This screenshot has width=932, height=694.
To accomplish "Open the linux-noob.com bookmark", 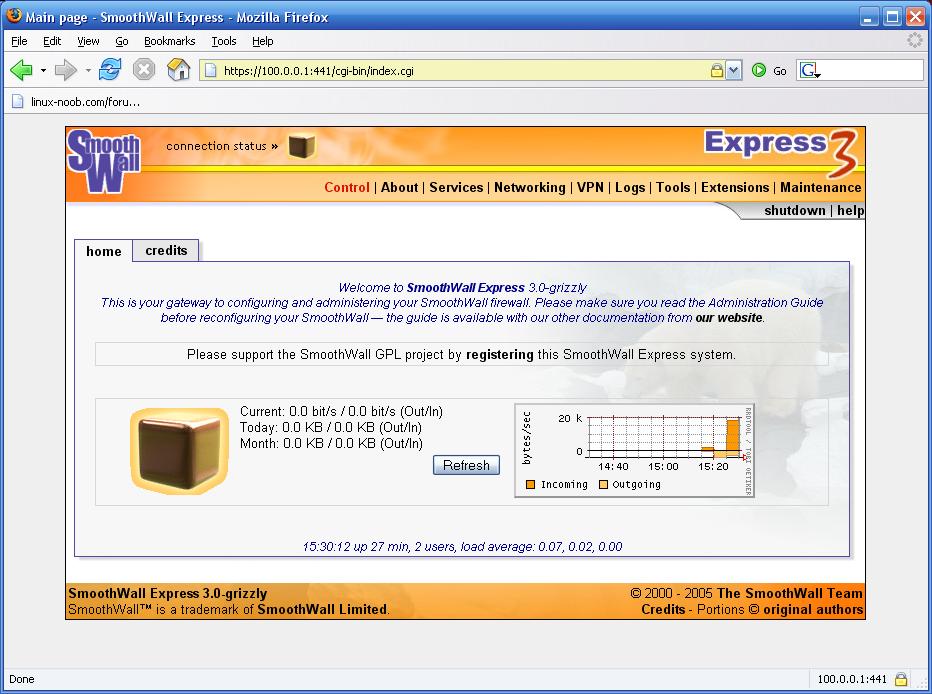I will (76, 102).
